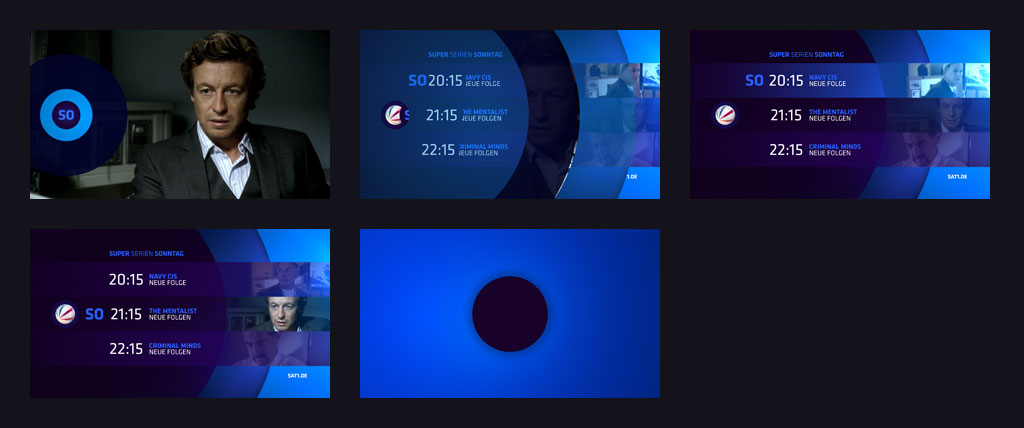The height and width of the screenshot is (428, 1024).
Task: Click the 20:15 time in the purple SO 20:15 frame
Action: (786, 80)
